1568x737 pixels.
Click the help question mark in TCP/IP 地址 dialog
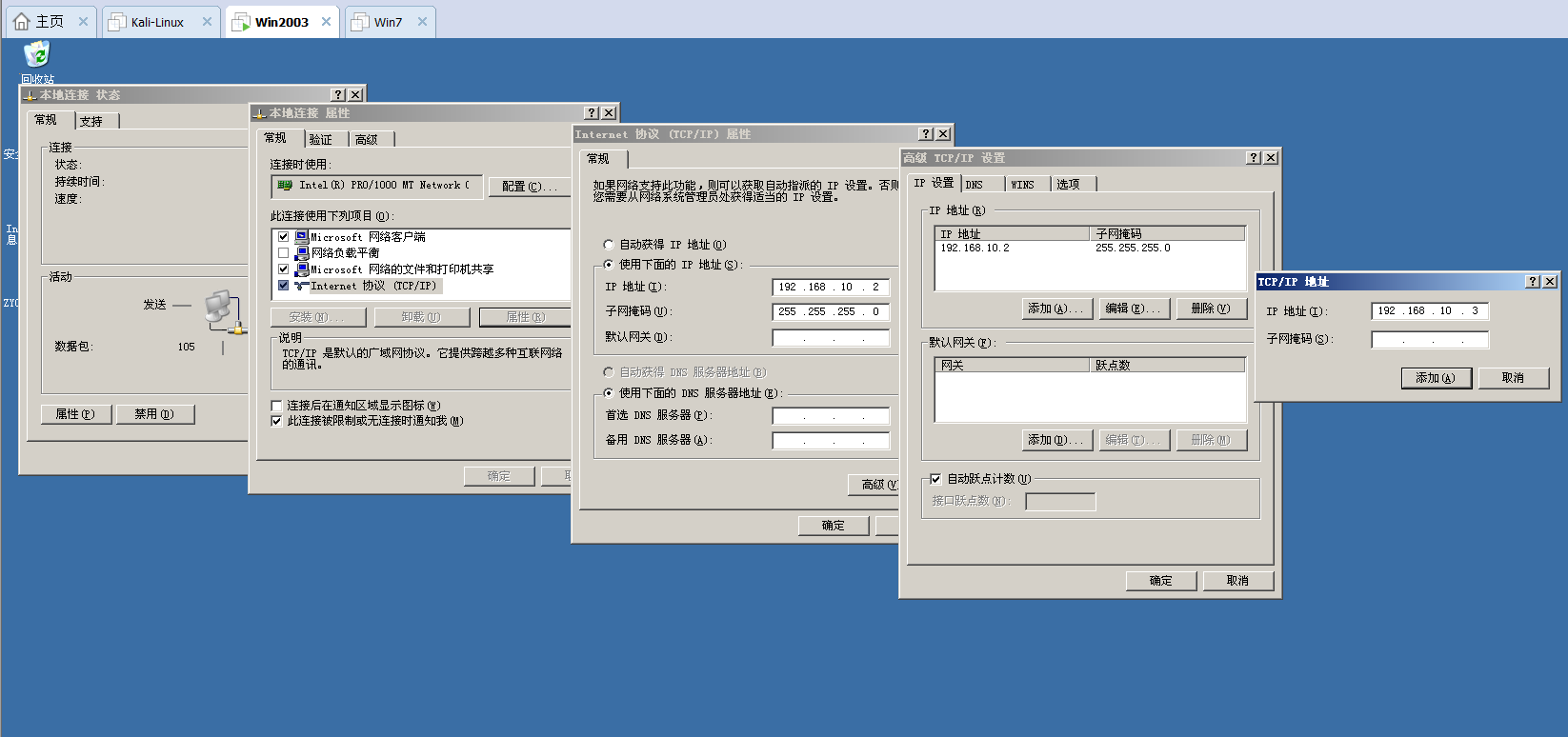(1532, 282)
